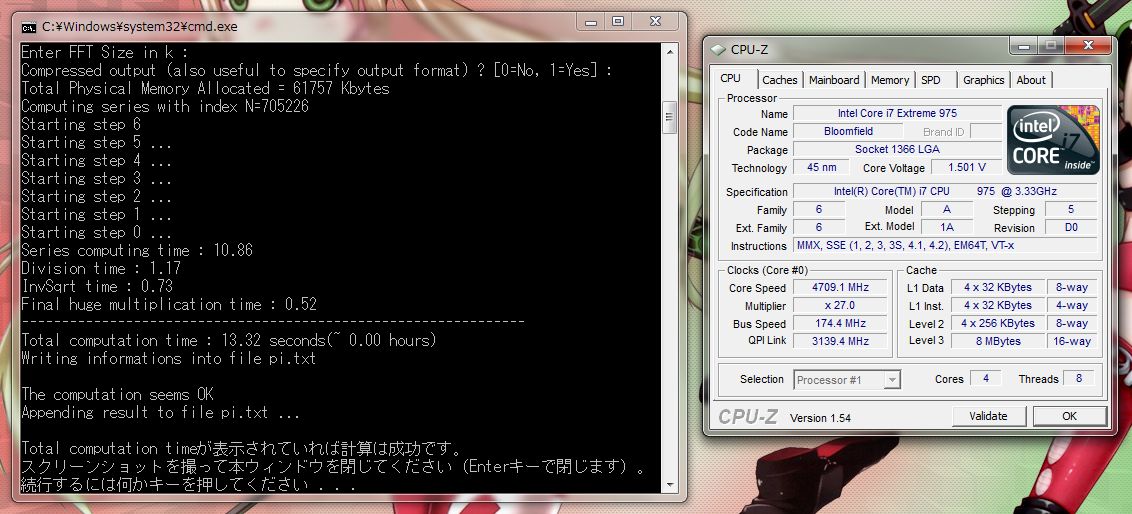The width and height of the screenshot is (1132, 514).
Task: Minimize the CPU-Z window
Action: point(1023,45)
